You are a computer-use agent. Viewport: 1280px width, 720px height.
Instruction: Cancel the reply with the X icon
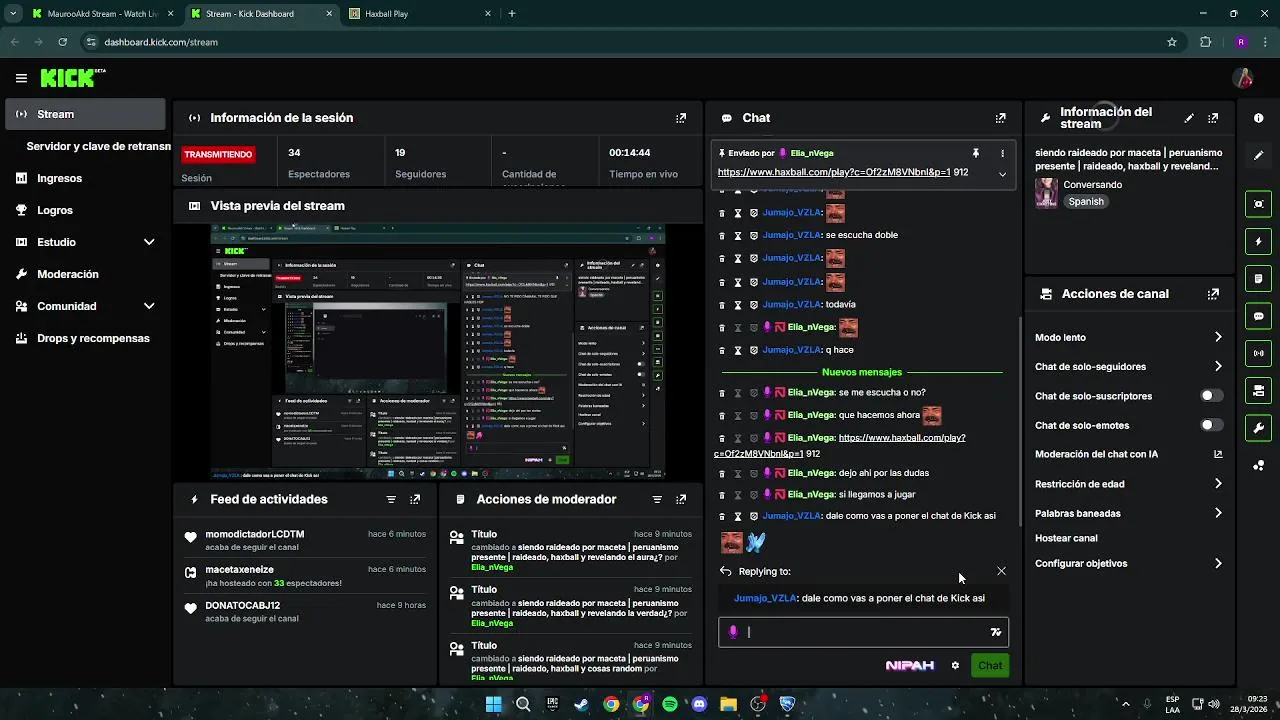pyautogui.click(x=1001, y=571)
